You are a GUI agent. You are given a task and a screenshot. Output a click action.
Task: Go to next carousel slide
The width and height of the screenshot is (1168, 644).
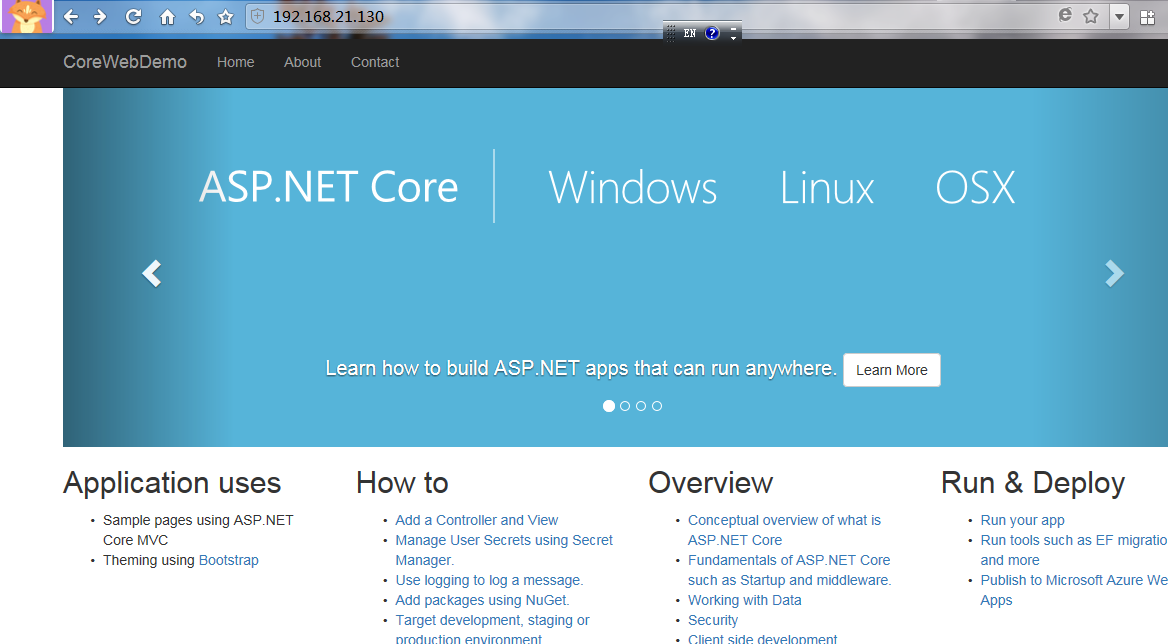(x=1114, y=273)
